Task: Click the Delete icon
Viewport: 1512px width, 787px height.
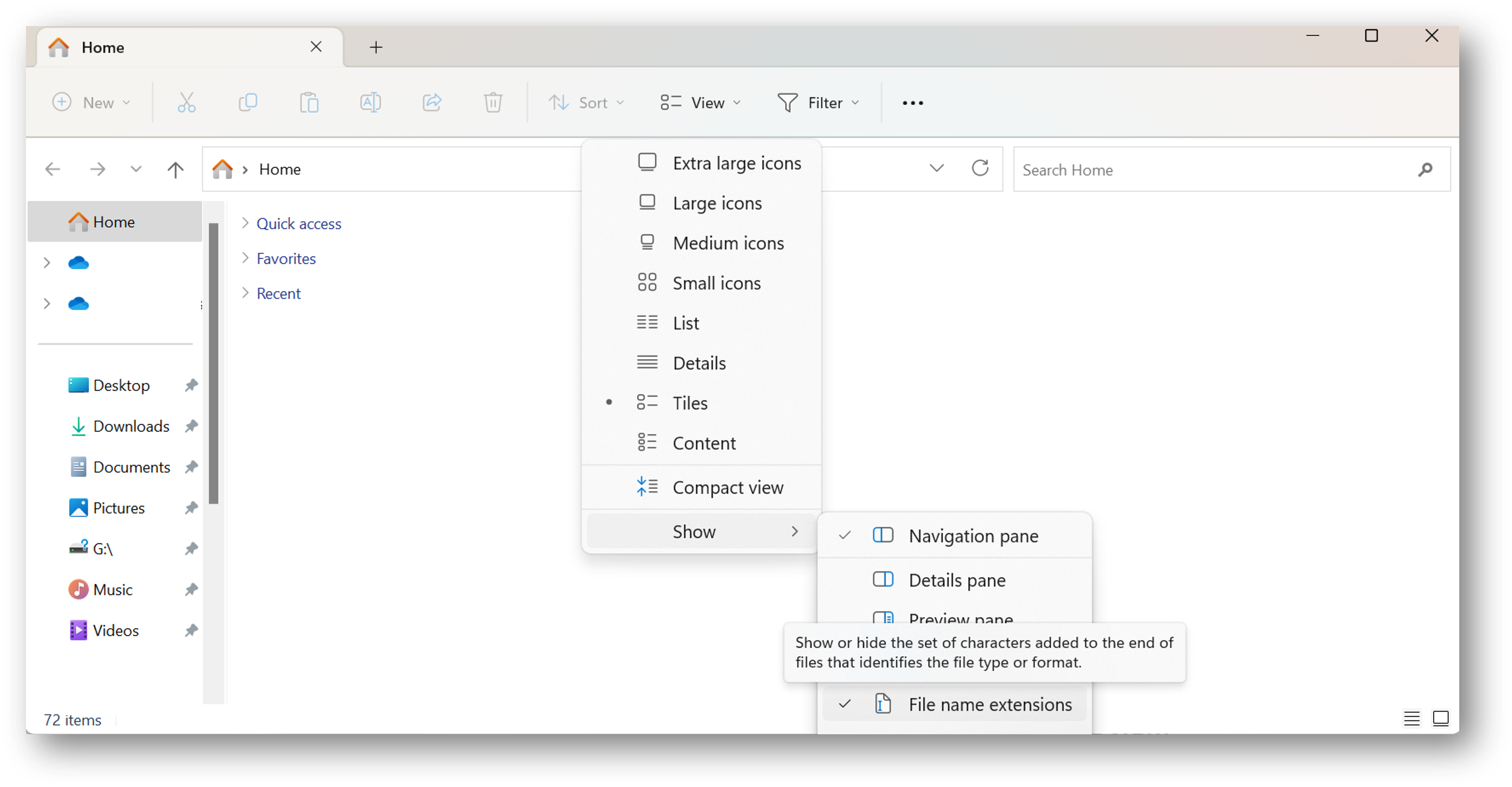Action: pos(493,102)
